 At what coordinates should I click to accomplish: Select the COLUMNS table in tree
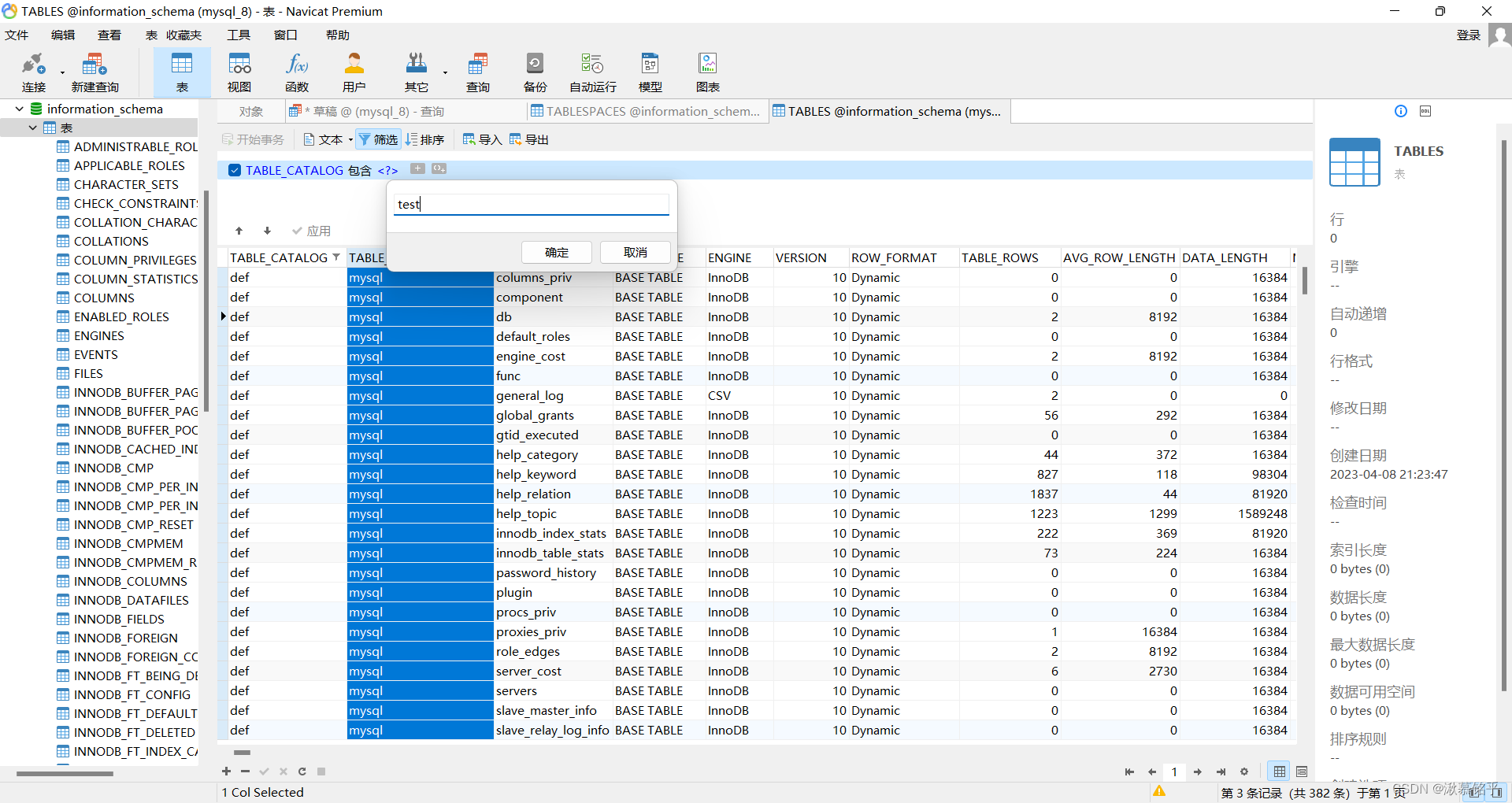coord(104,298)
